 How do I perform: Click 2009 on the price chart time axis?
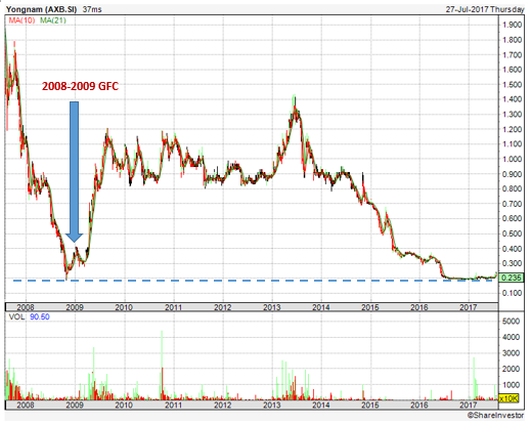75,307
